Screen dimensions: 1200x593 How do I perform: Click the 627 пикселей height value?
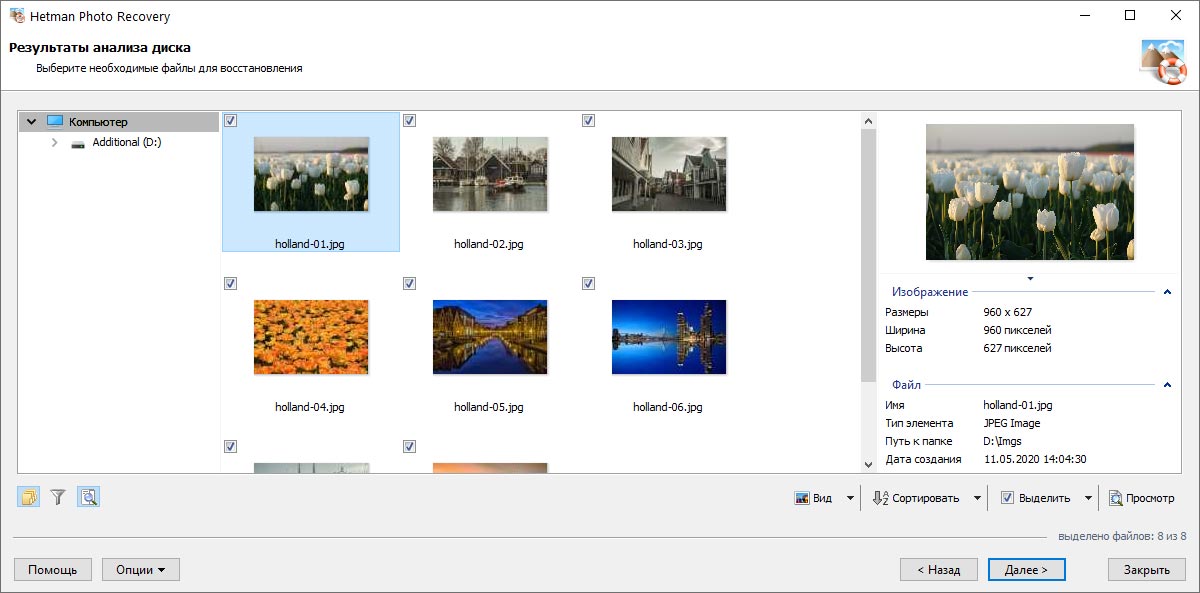1017,348
